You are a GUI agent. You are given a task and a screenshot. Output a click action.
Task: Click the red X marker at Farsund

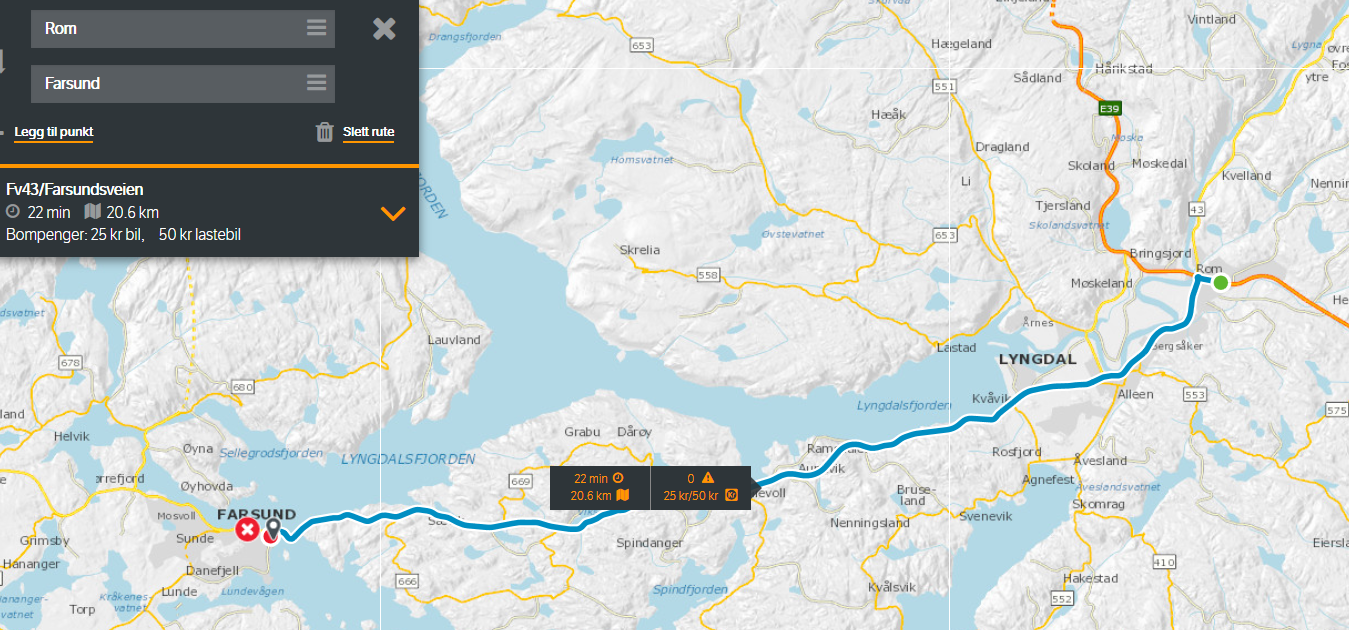(246, 529)
